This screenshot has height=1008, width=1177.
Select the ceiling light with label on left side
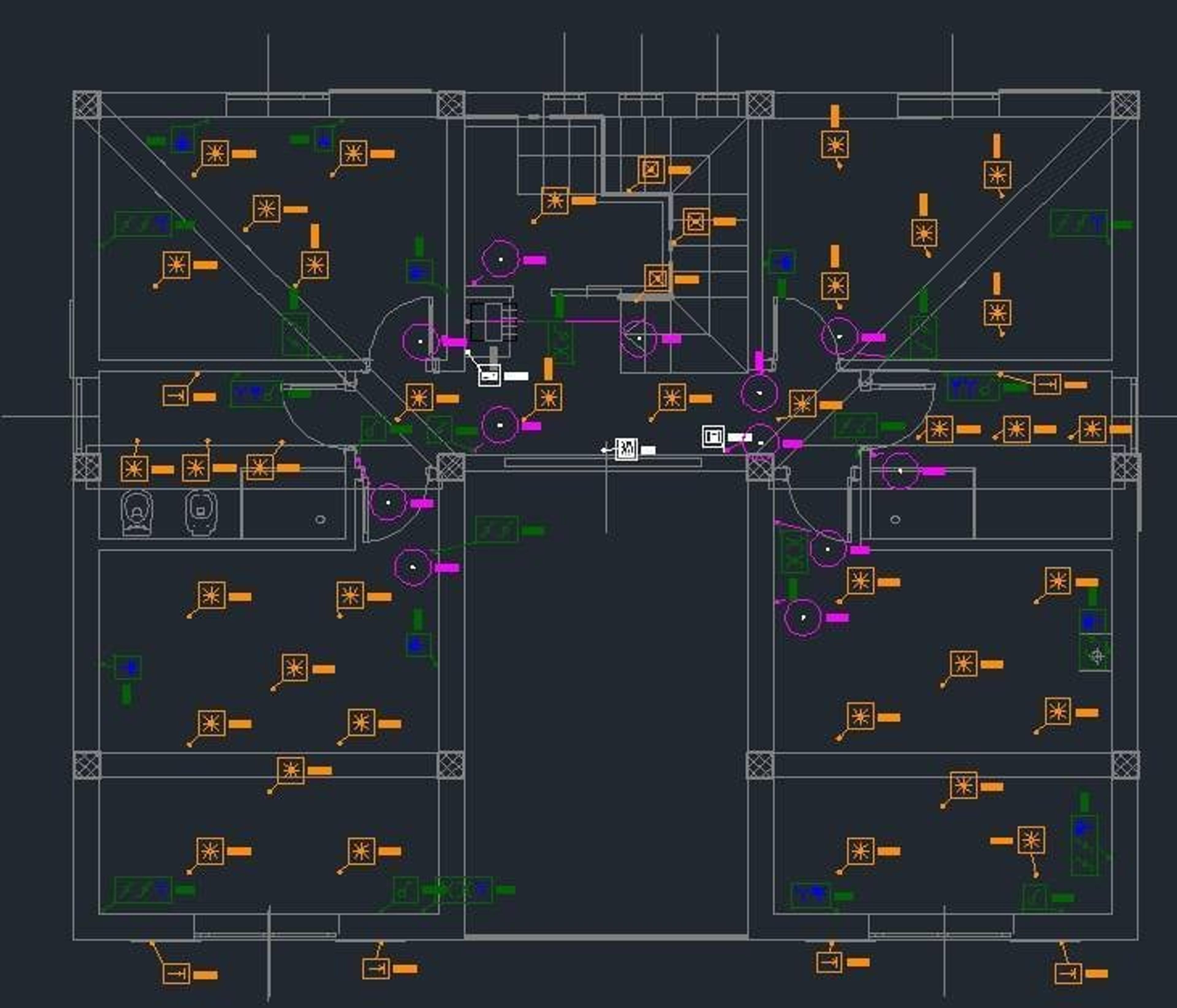[1031, 840]
